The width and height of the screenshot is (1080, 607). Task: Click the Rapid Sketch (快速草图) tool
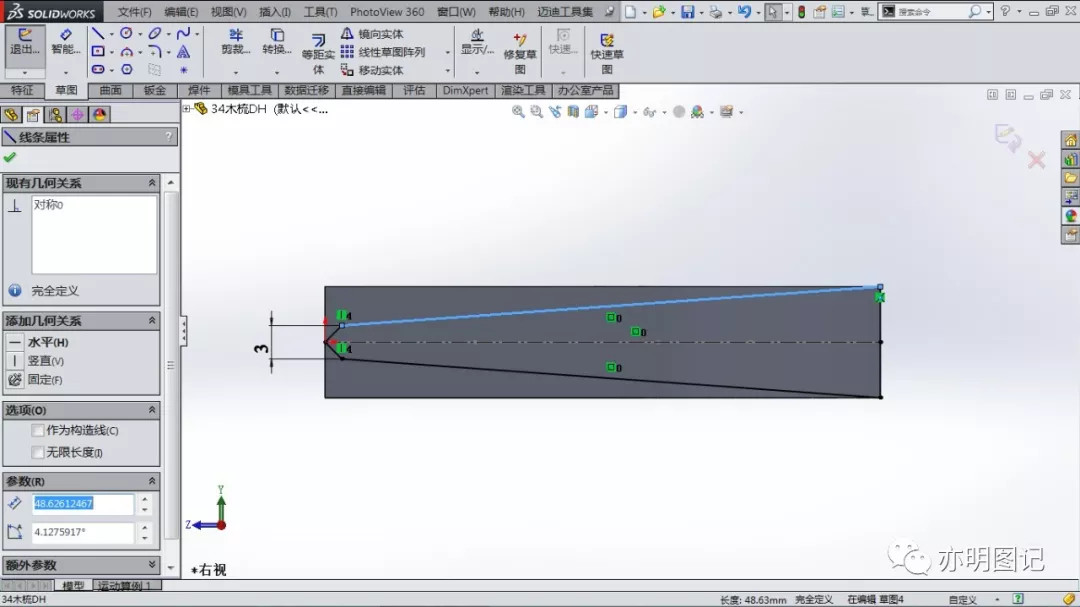[607, 53]
